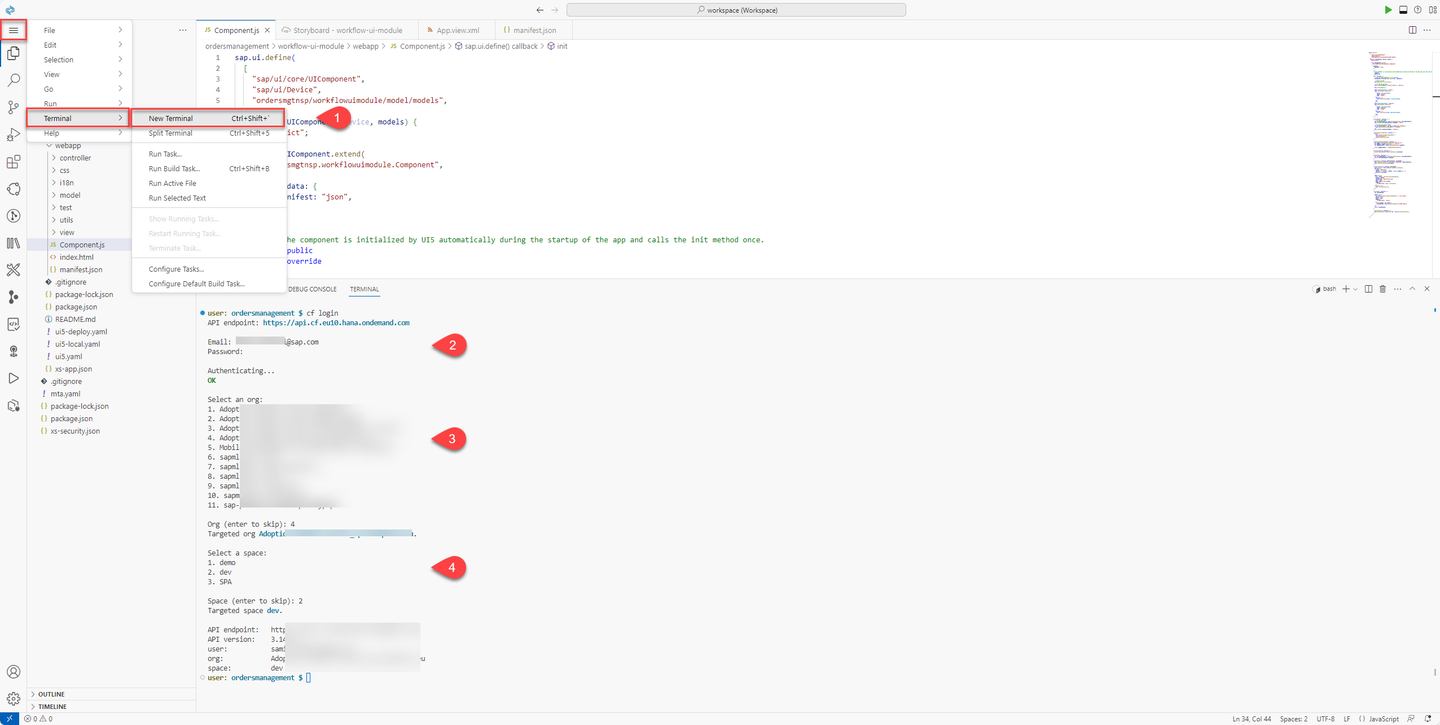This screenshot has height=725, width=1440.
Task: Select Configure Default Build Task... entry
Action: [208, 284]
